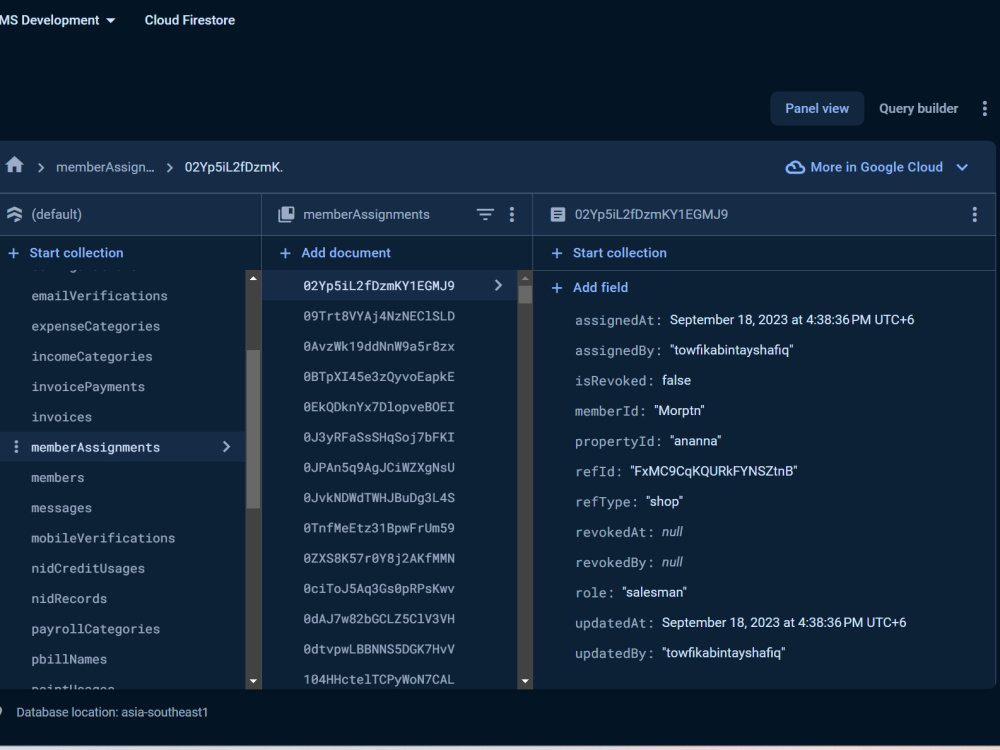Click the collections list scrollbar thumb
The image size is (1000, 750).
tap(253, 429)
